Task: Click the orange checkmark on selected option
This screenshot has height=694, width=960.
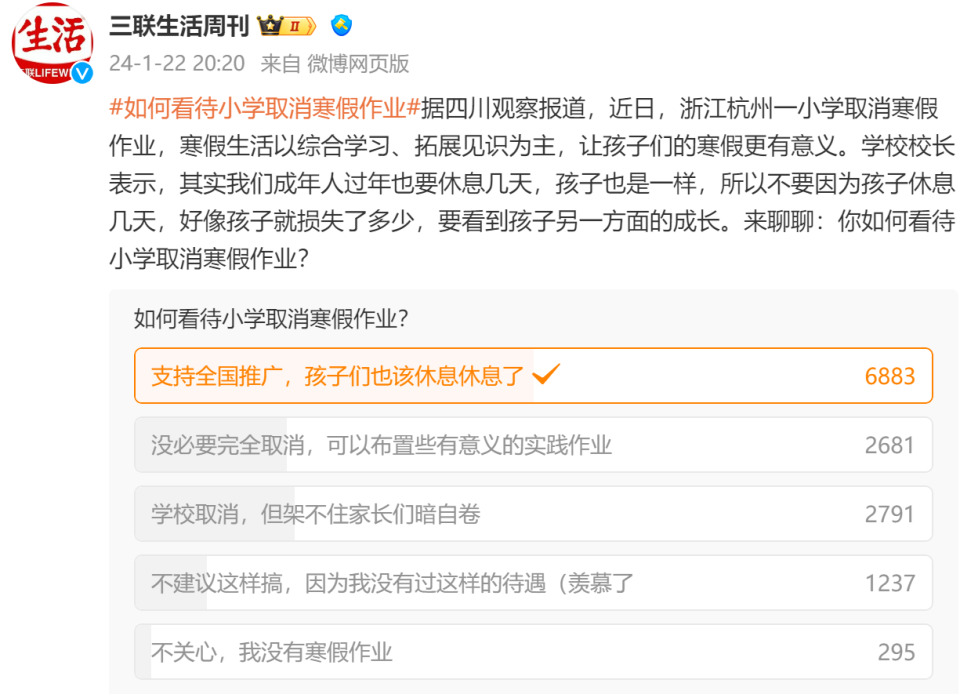Action: pos(546,373)
